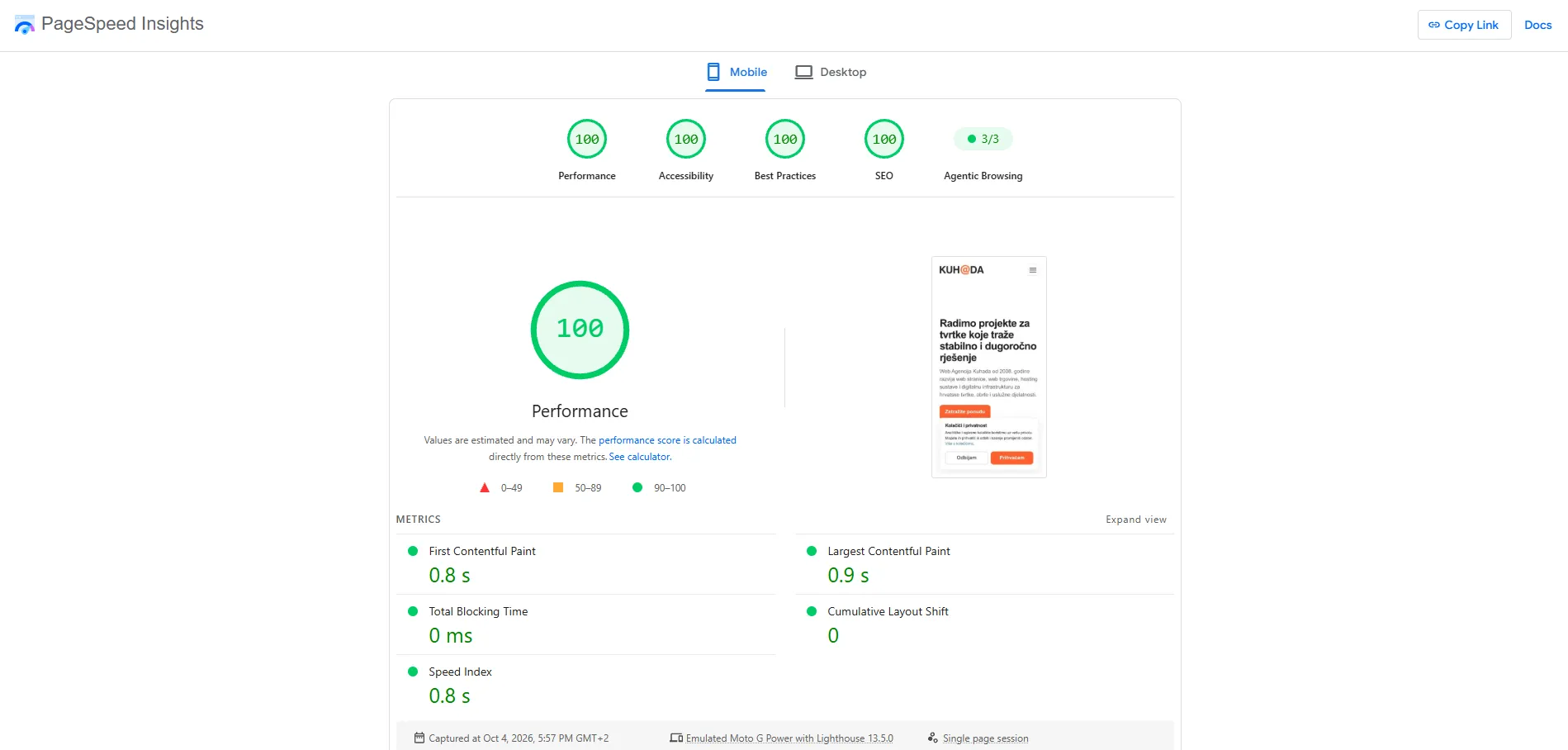Click the orange square 50–89 legend icon
Viewport: 1568px width, 750px height.
tap(558, 487)
